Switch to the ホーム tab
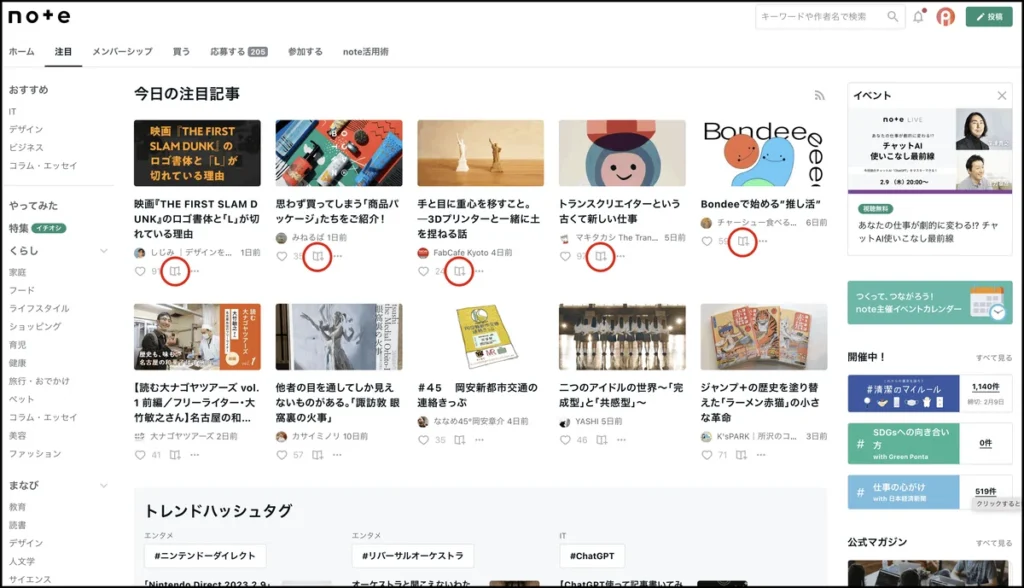The height and width of the screenshot is (588, 1024). click(x=22, y=52)
